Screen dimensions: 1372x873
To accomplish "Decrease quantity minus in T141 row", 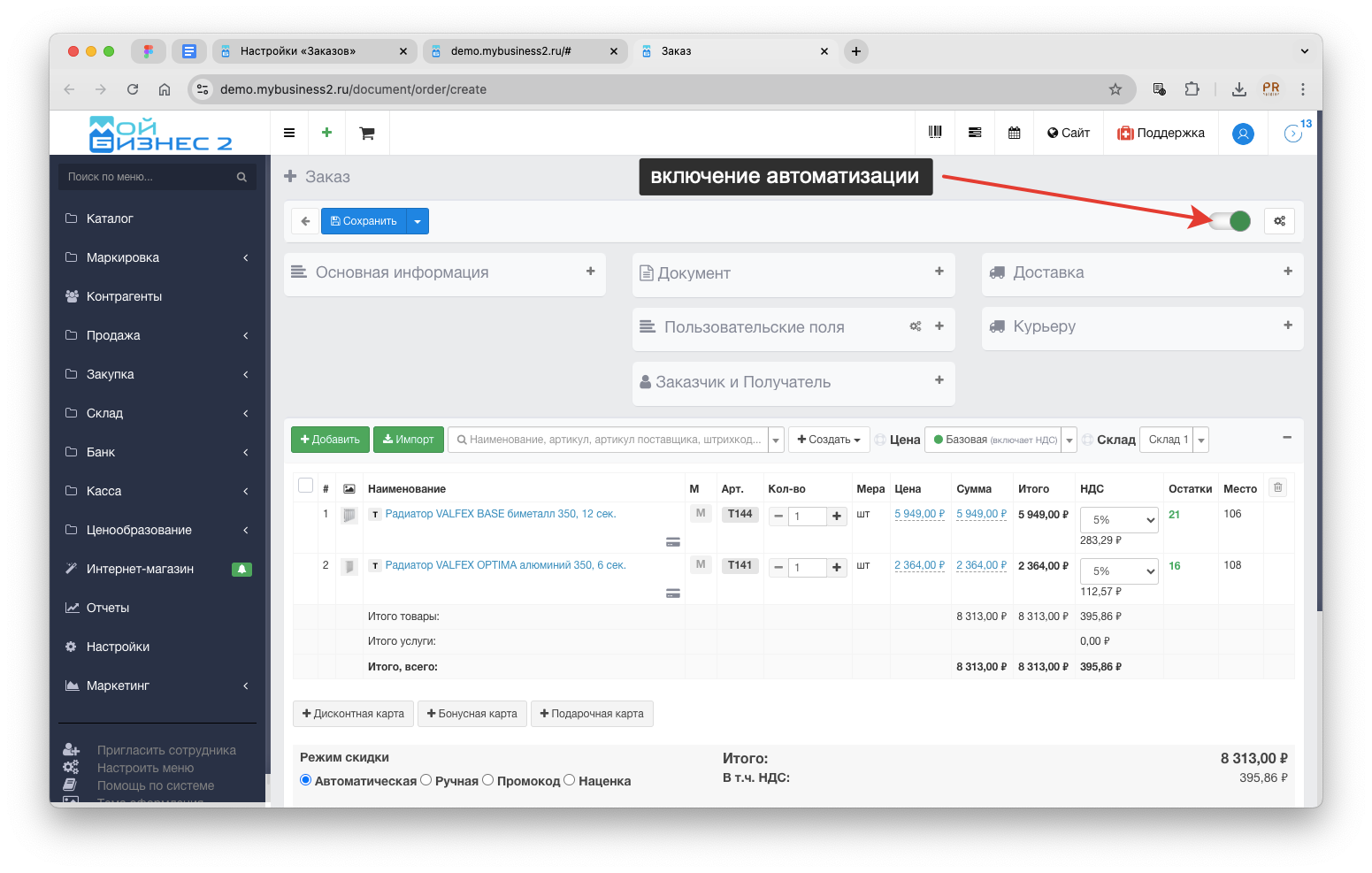I will pos(778,568).
